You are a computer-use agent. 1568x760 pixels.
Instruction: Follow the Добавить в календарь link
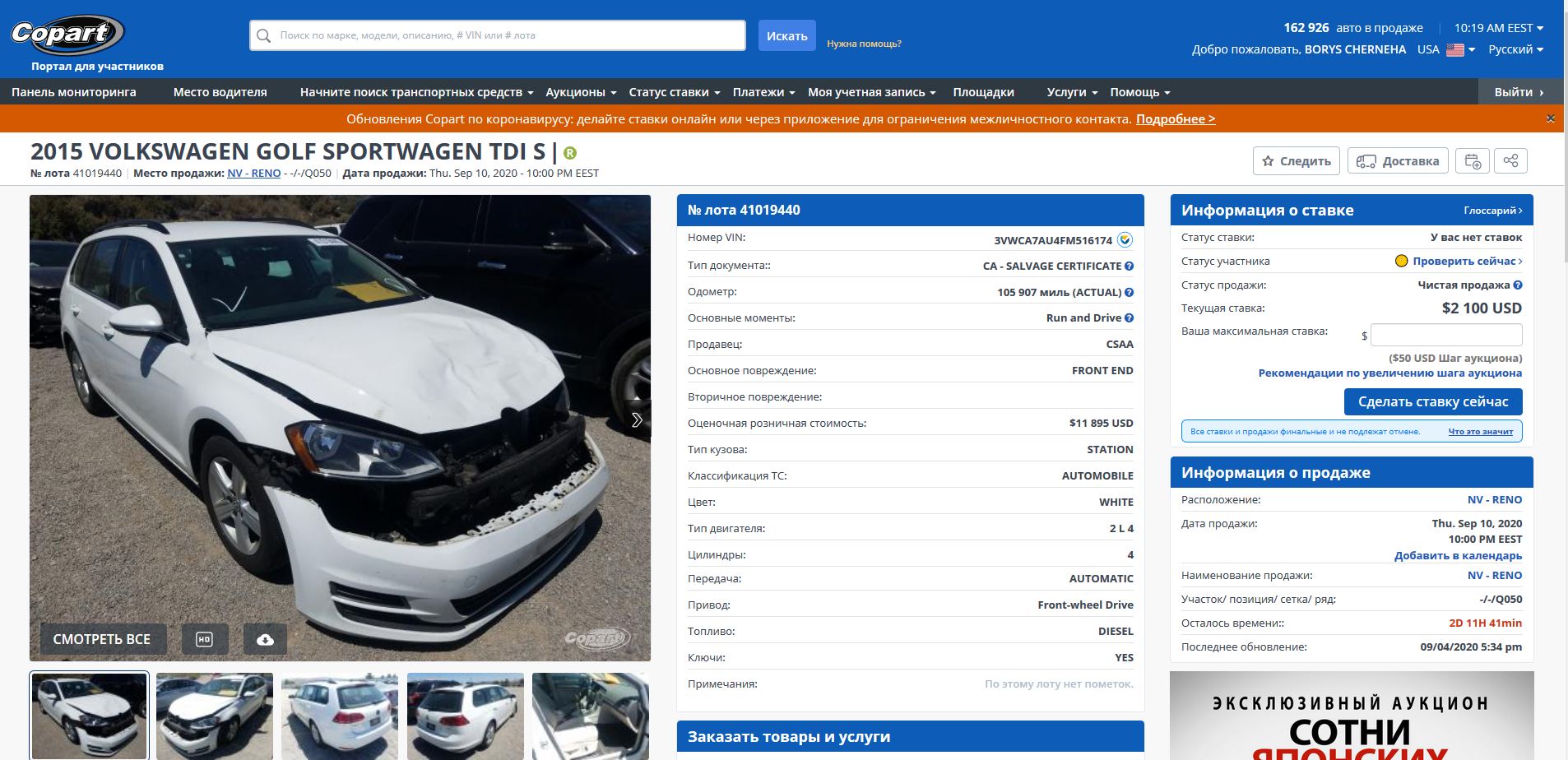tap(1458, 556)
